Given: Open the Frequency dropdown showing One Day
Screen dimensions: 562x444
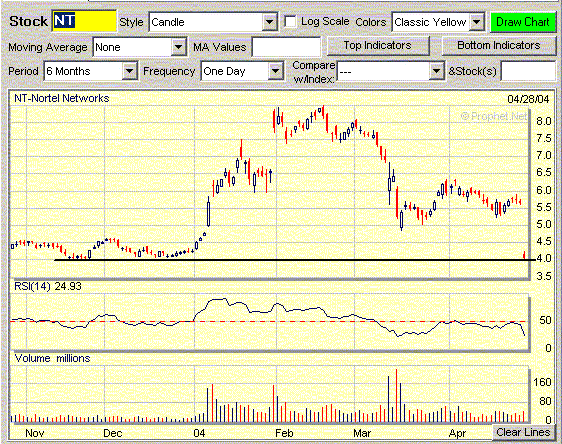Looking at the screenshot, I should [242, 71].
